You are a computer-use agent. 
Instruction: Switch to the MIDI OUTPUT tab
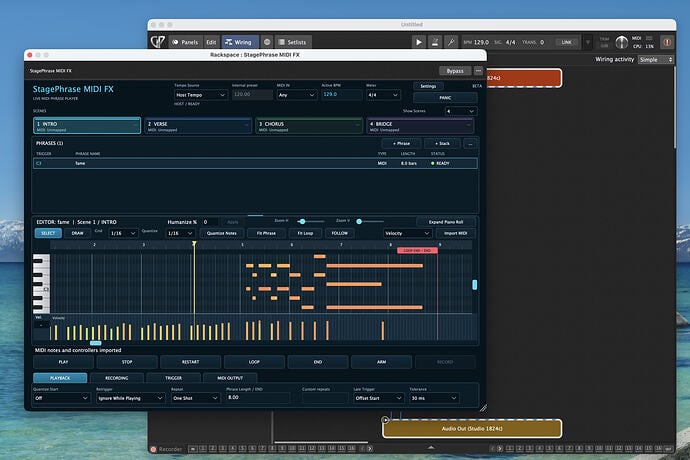click(x=230, y=378)
